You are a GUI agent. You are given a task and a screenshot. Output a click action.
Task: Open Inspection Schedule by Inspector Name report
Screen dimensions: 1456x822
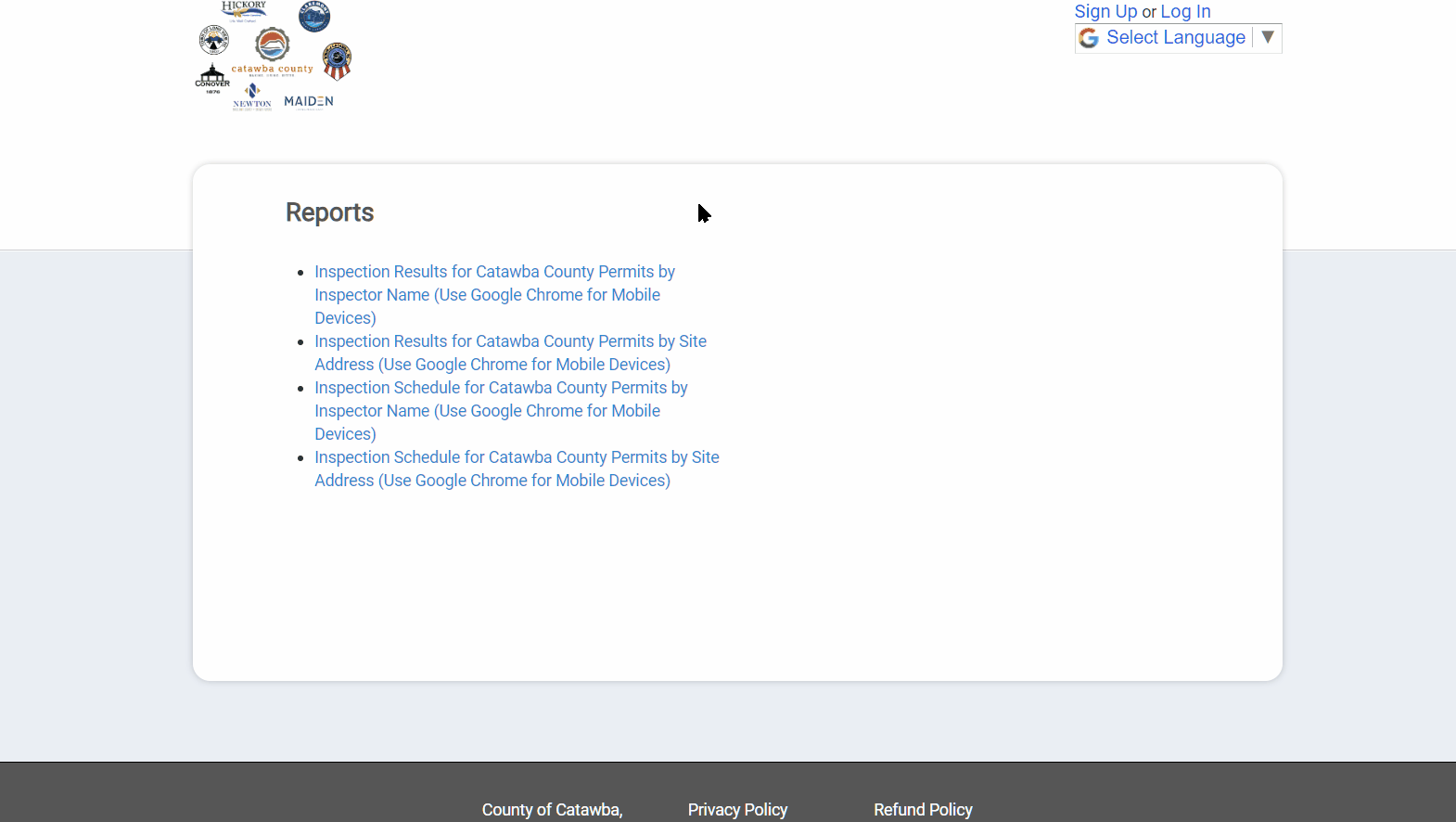501,410
